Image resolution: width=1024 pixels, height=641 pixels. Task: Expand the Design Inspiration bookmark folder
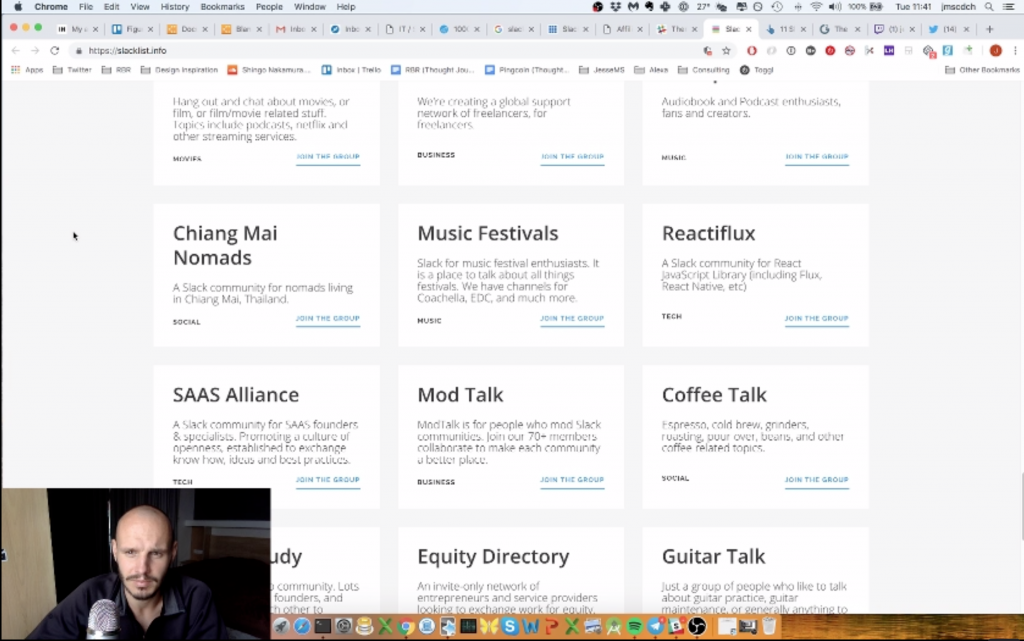[180, 70]
